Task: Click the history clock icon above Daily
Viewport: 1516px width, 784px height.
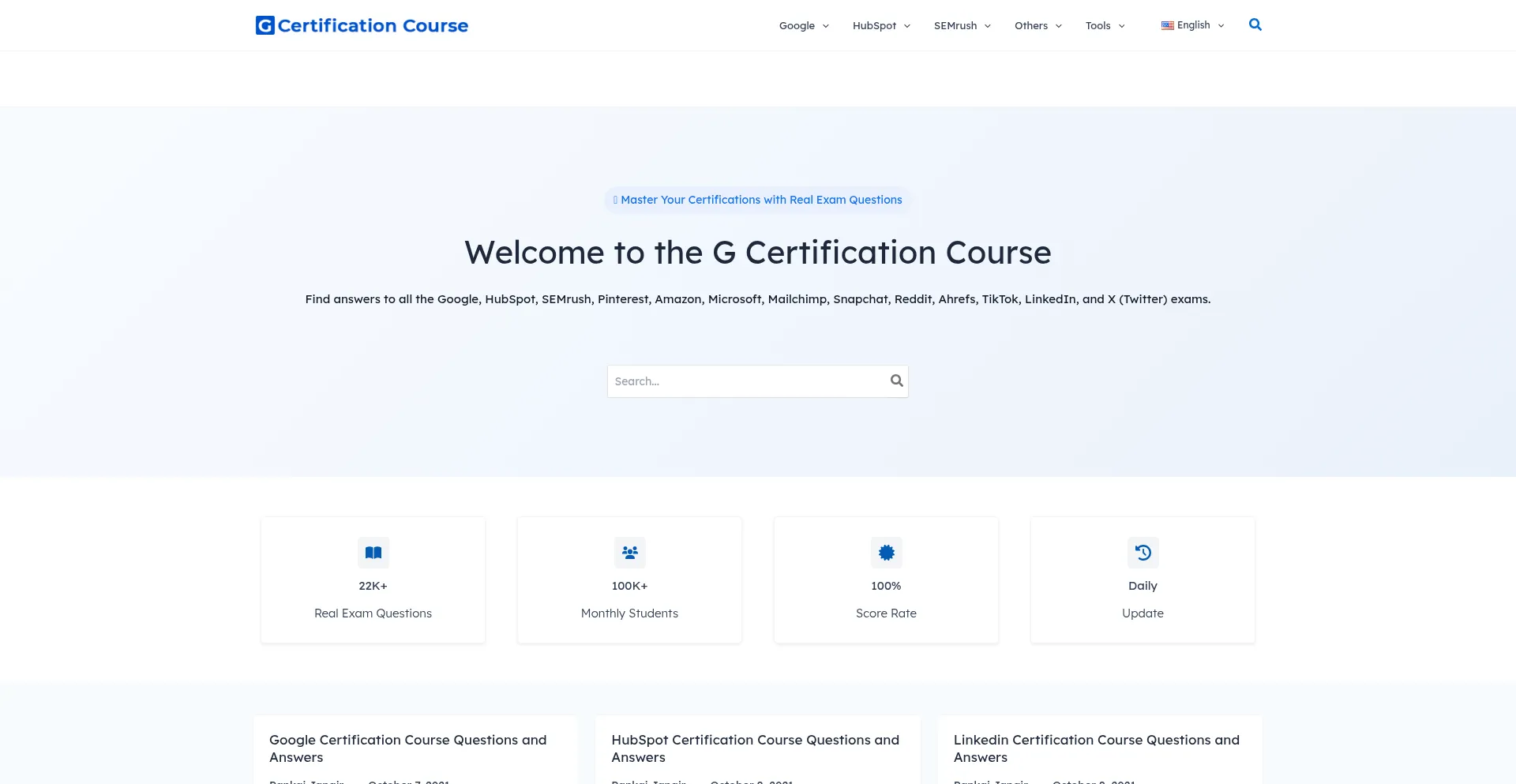Action: pos(1143,553)
